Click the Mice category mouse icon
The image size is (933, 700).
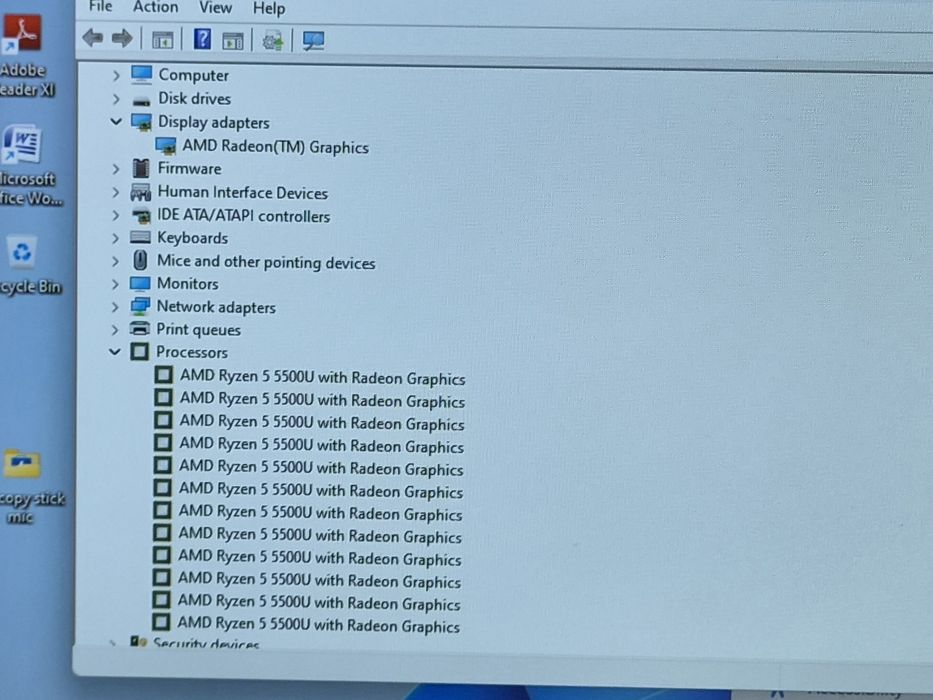click(x=140, y=261)
